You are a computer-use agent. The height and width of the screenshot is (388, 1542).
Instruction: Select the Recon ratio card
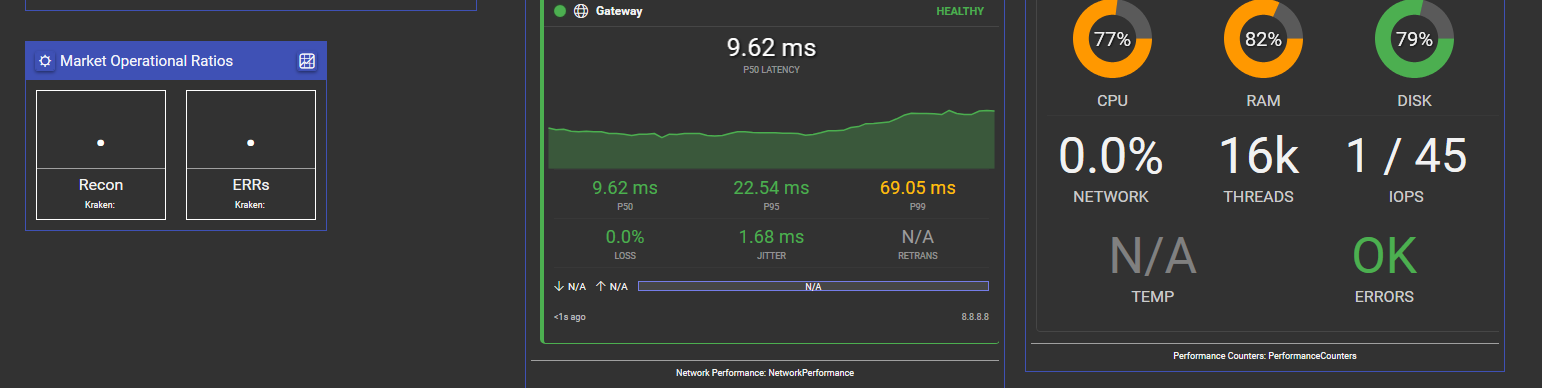pyautogui.click(x=101, y=155)
